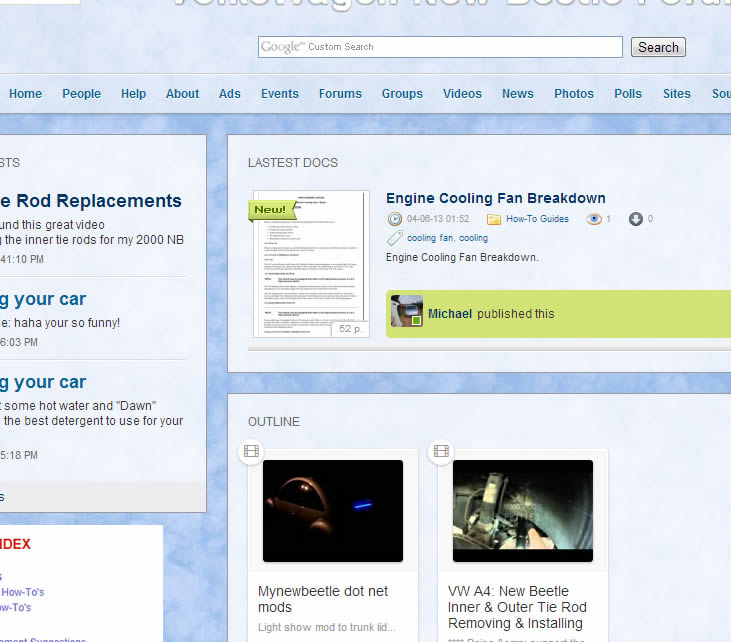
Task: Open the Engine Cooling Fan document thumbnail
Action: coord(311,263)
